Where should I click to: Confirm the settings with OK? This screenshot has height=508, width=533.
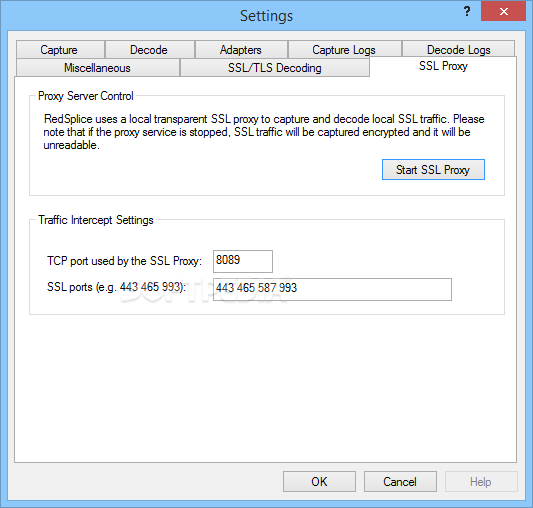(x=319, y=481)
